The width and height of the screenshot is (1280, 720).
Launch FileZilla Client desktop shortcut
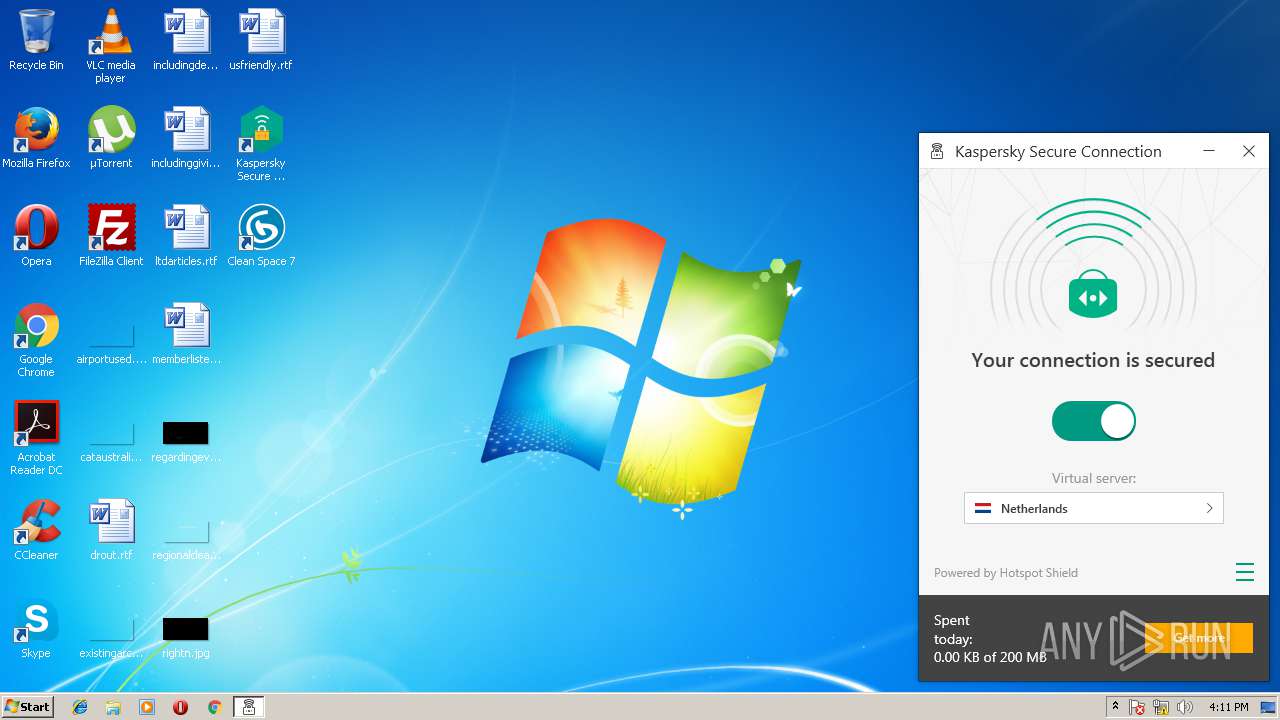tap(111, 236)
